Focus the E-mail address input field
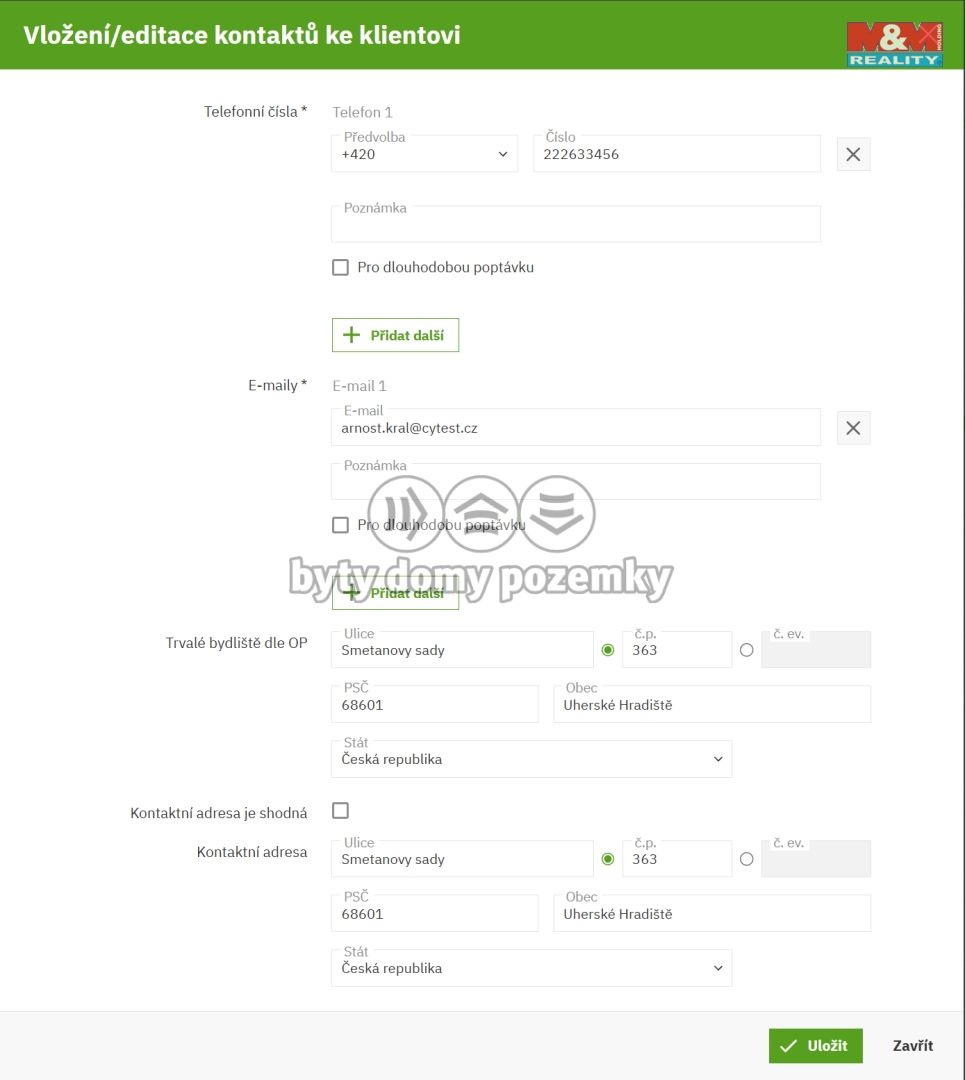Viewport: 965px width, 1080px height. pos(575,428)
